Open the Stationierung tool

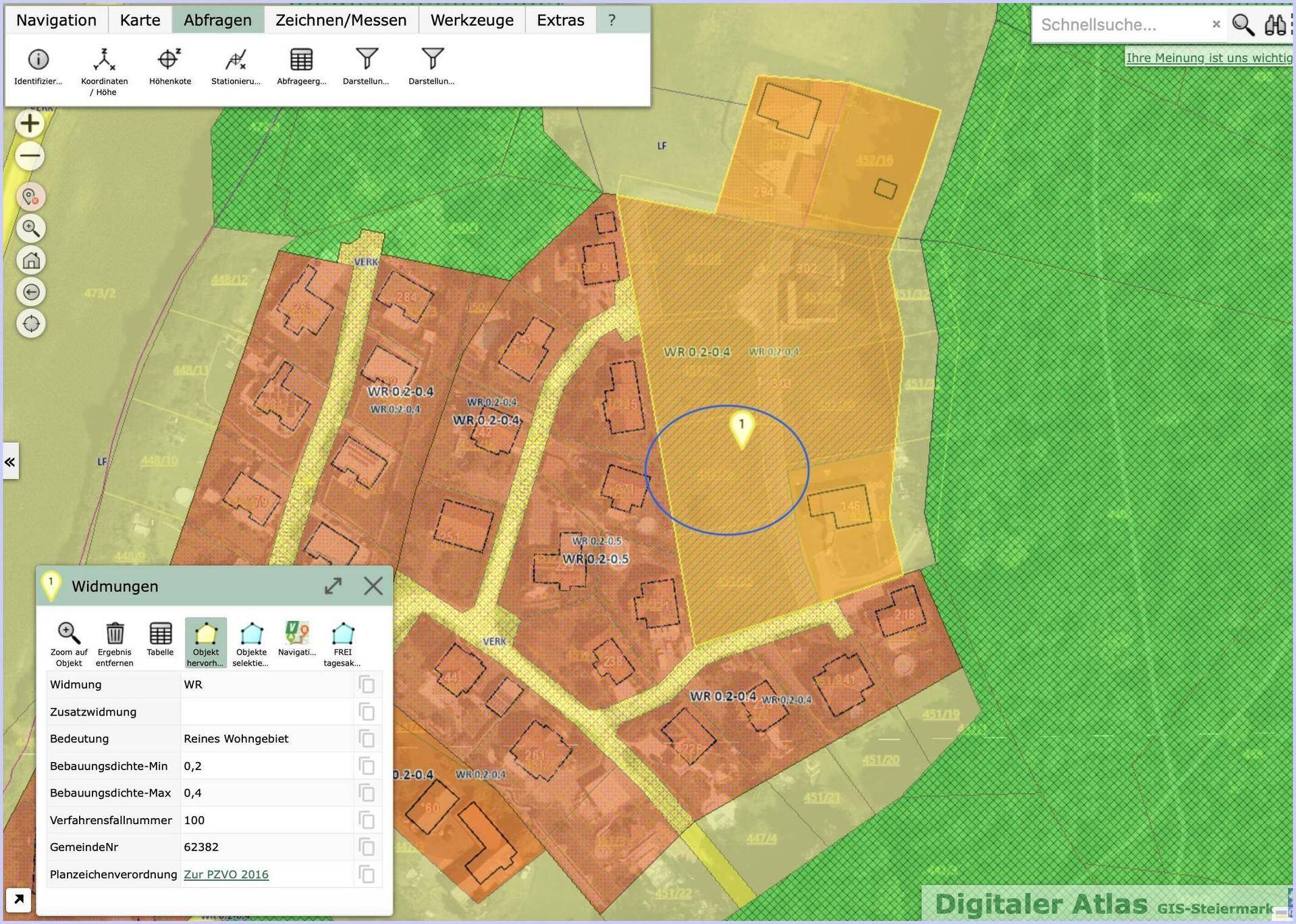(236, 60)
